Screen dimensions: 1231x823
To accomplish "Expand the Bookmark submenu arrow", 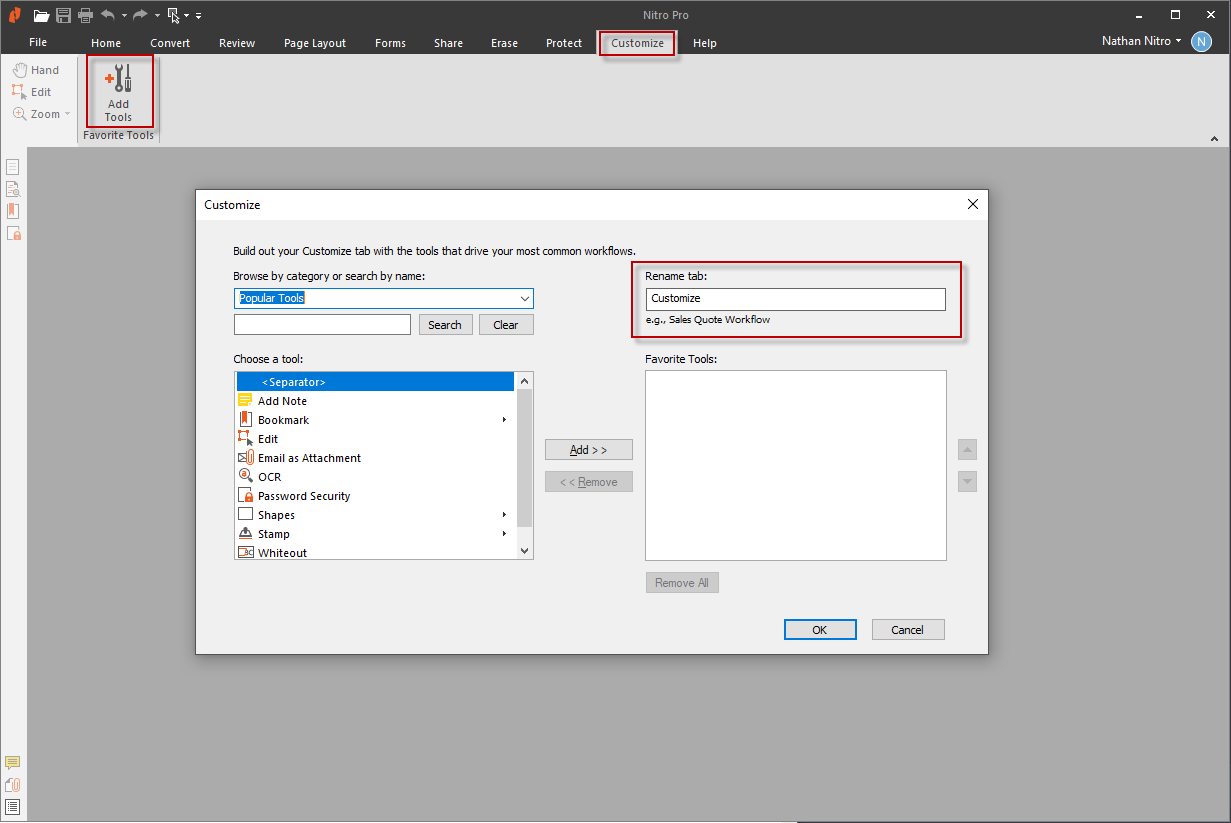I will (x=505, y=420).
